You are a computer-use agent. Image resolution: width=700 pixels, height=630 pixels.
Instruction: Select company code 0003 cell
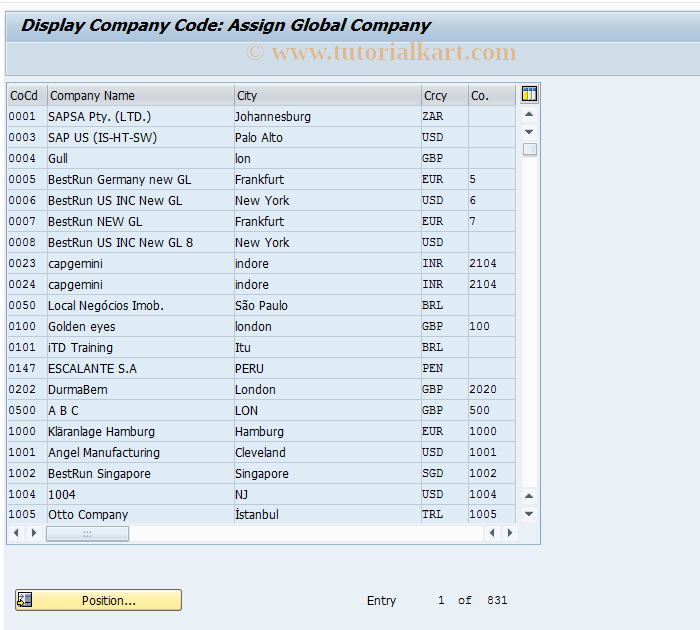27,138
